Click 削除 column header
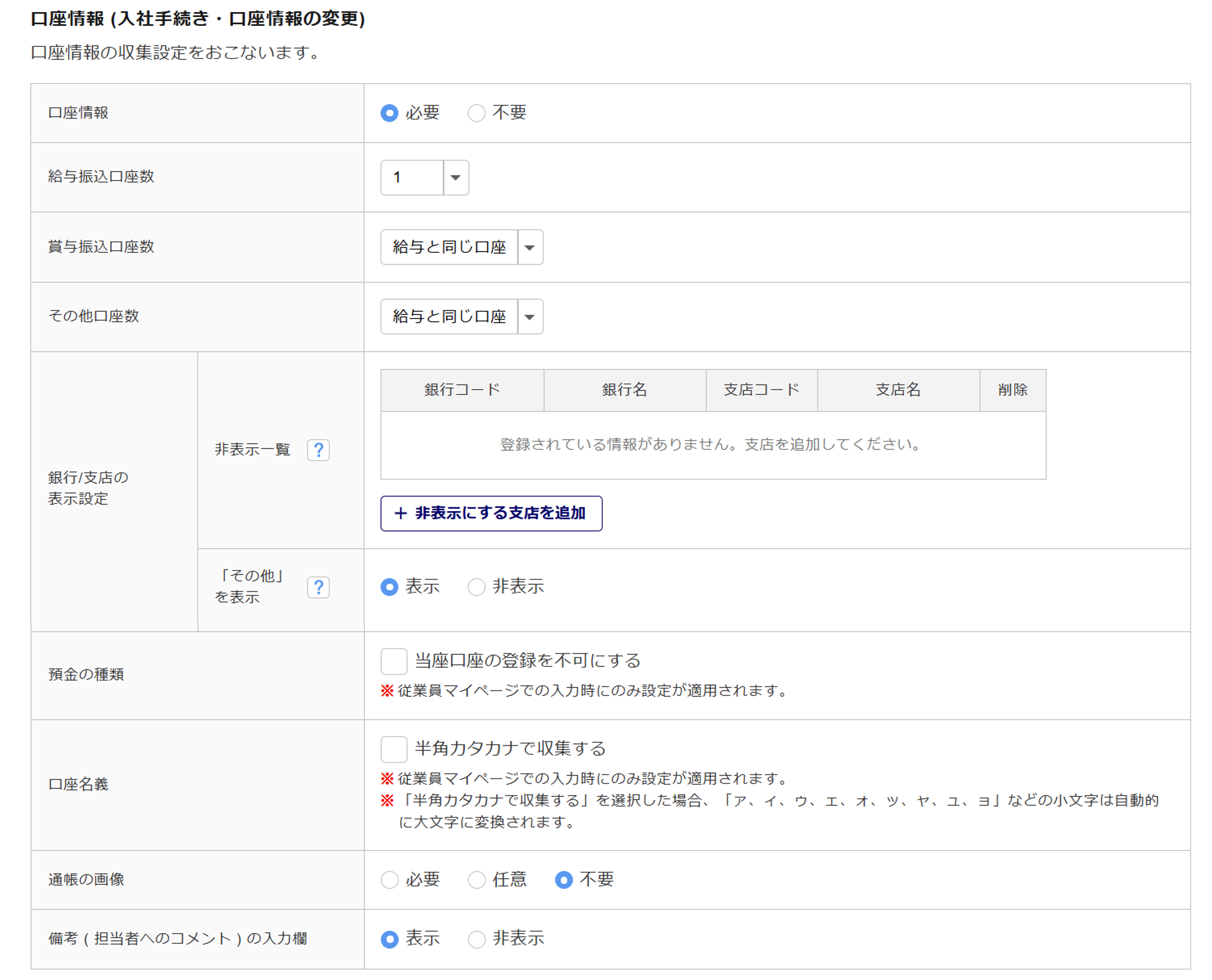Image resolution: width=1212 pixels, height=980 pixels. point(1012,390)
